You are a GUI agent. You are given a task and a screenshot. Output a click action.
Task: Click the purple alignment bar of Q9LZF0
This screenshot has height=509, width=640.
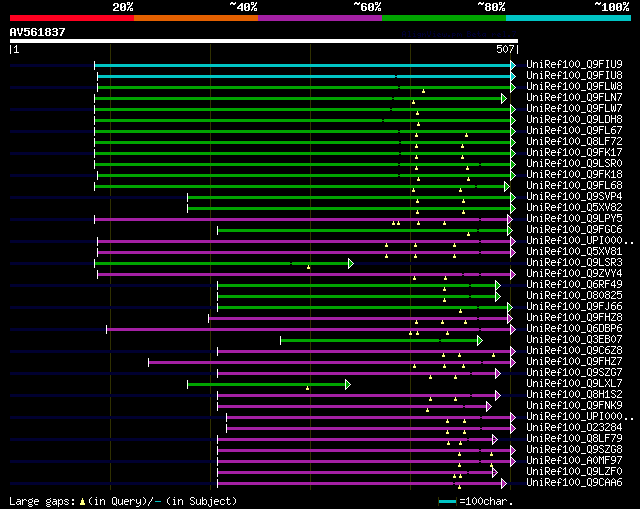click(355, 473)
